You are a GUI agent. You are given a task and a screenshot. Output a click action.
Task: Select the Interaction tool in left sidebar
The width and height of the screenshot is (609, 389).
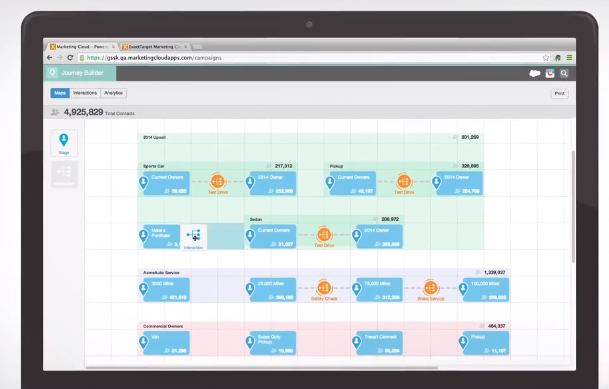pos(64,174)
